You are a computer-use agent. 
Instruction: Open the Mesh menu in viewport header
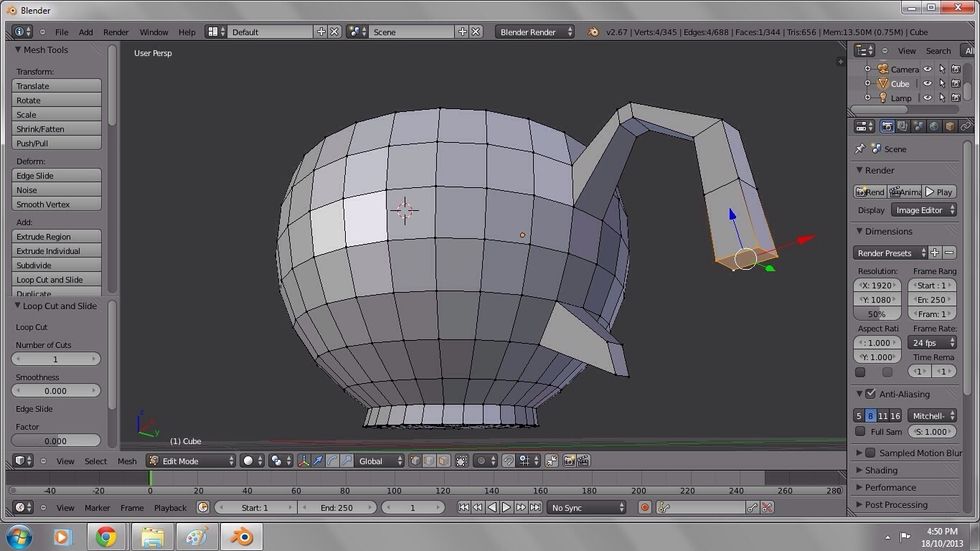[x=127, y=461]
